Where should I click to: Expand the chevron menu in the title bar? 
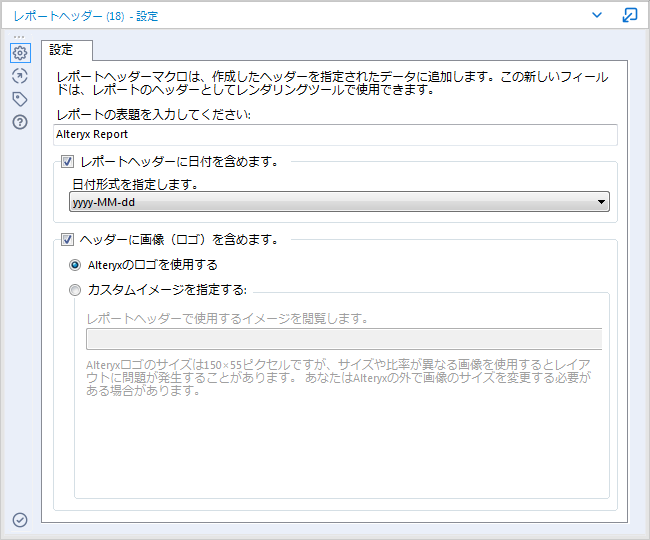pos(597,15)
